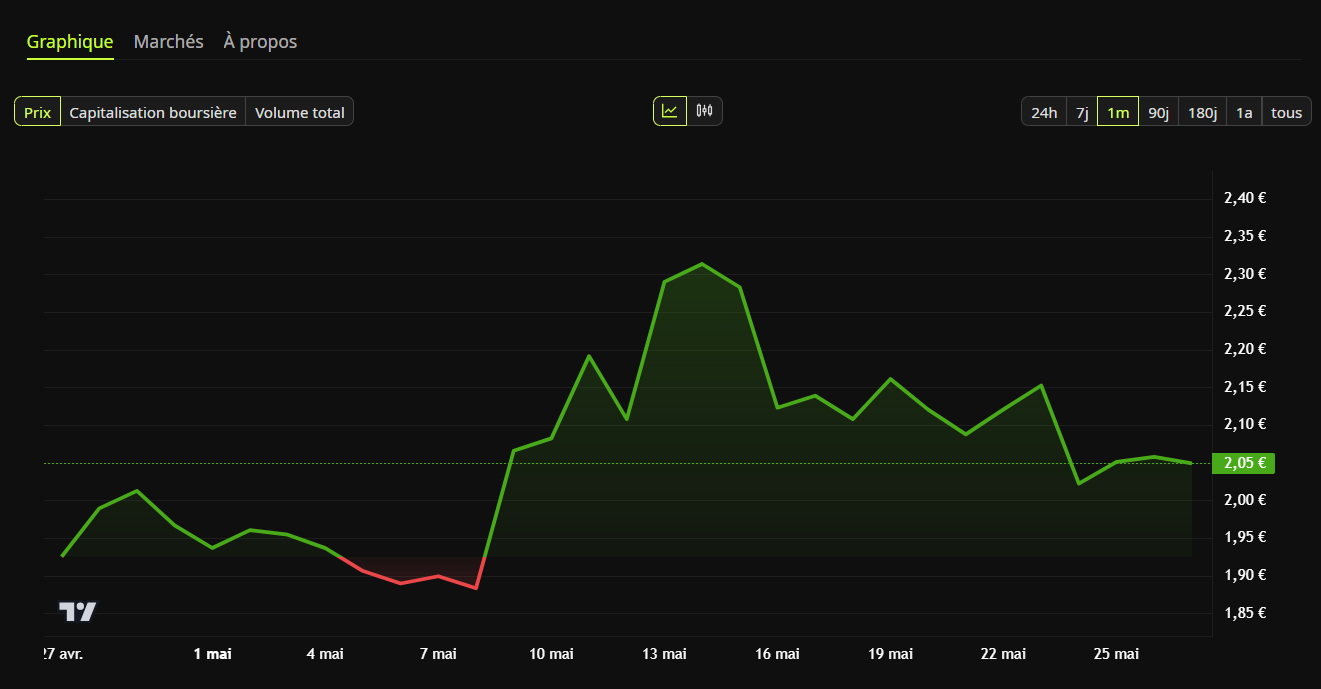Select the Prix data option
The height and width of the screenshot is (689, 1321).
[x=38, y=112]
